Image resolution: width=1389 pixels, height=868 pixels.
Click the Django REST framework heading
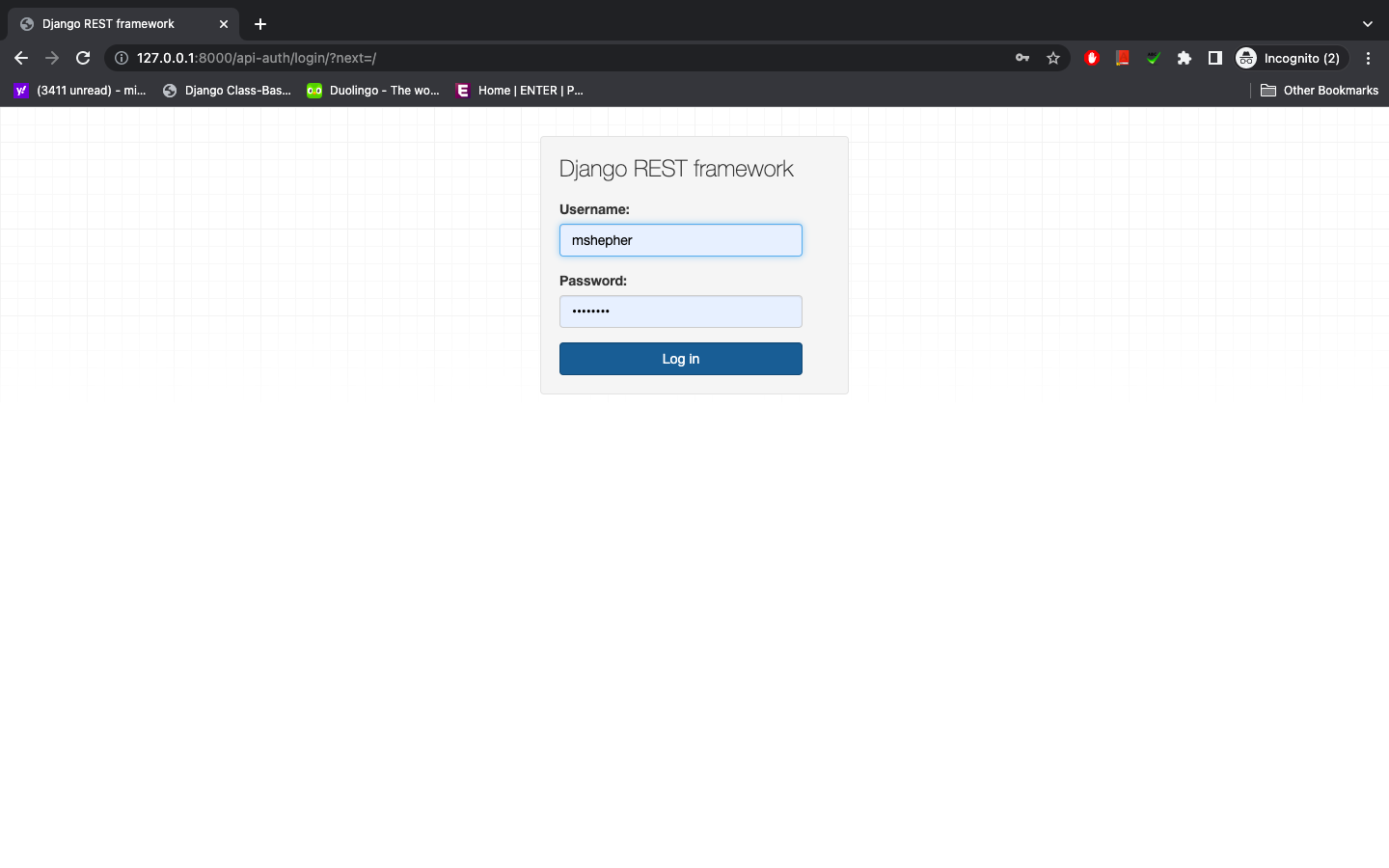click(x=676, y=169)
